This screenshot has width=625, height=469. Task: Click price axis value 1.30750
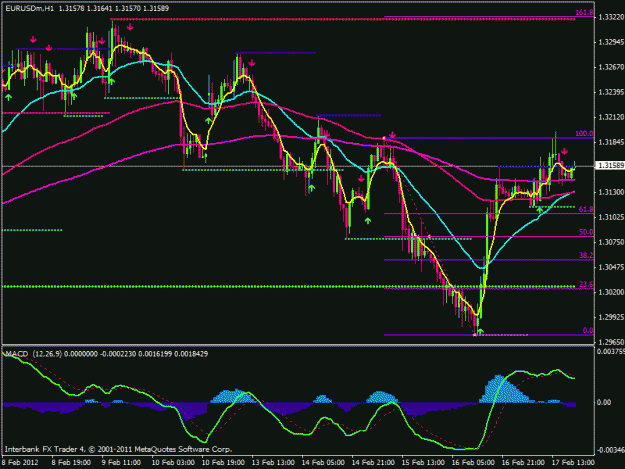point(611,242)
